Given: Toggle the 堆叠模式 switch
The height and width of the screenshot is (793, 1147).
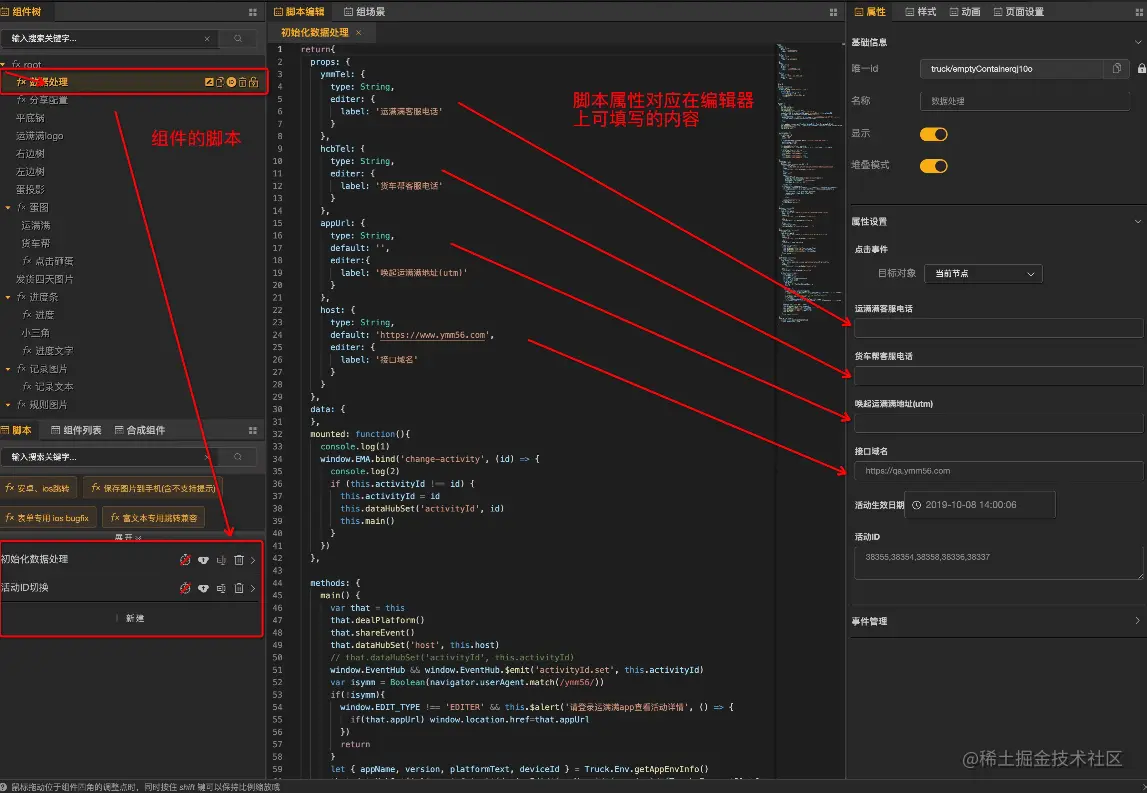Looking at the screenshot, I should (x=933, y=165).
